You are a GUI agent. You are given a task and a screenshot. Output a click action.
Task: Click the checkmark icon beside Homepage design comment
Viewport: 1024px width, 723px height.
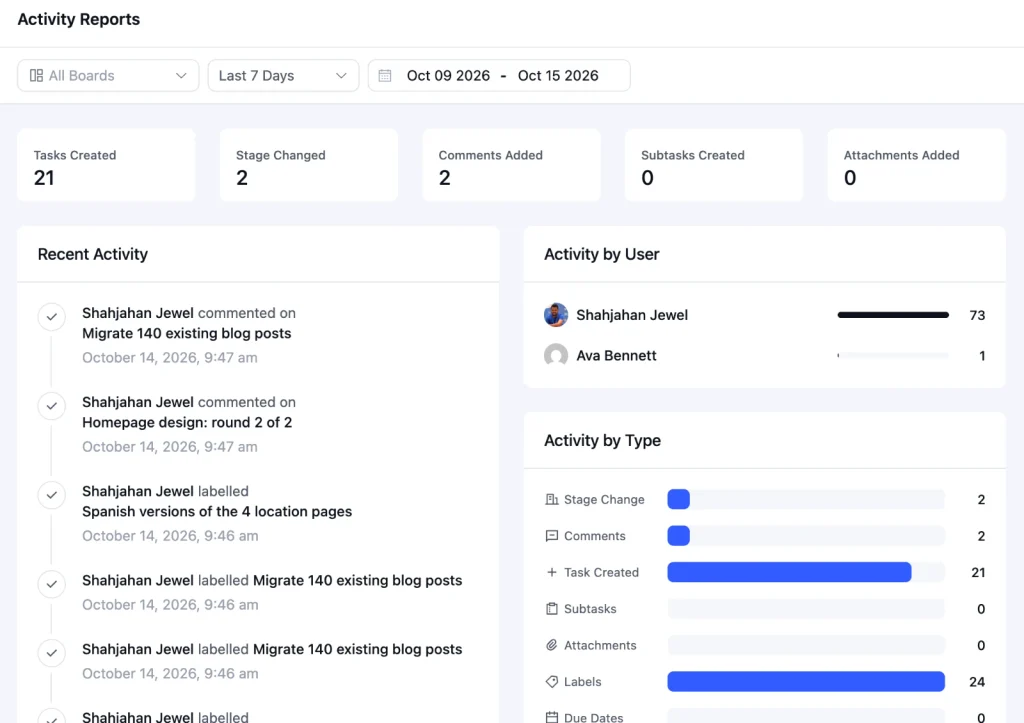tap(52, 406)
